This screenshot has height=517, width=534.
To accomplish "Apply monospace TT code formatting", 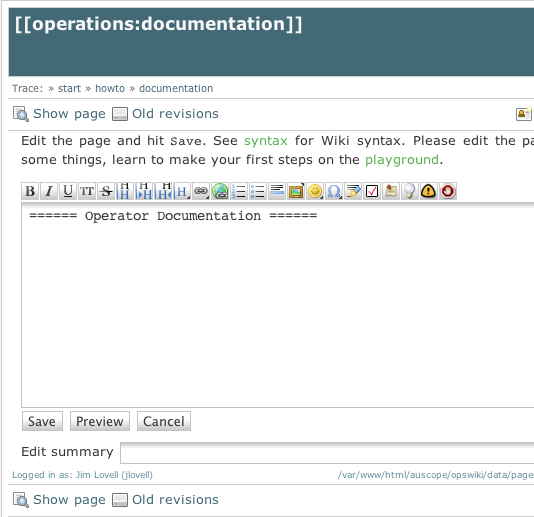I will coord(87,191).
